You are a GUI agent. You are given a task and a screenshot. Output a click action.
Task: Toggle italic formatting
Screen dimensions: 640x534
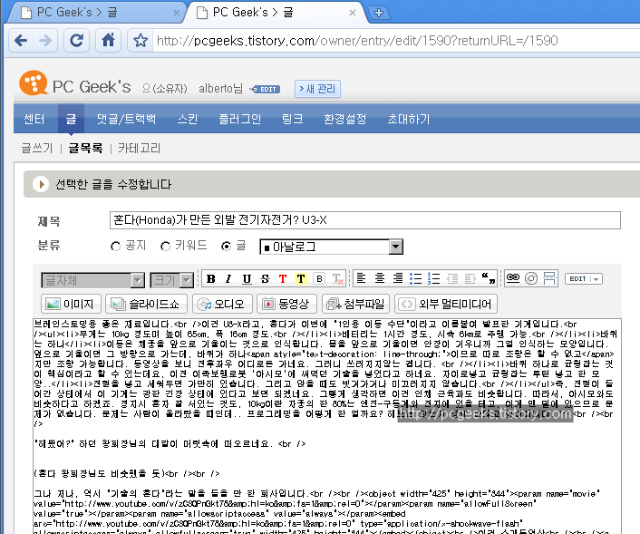pos(229,279)
